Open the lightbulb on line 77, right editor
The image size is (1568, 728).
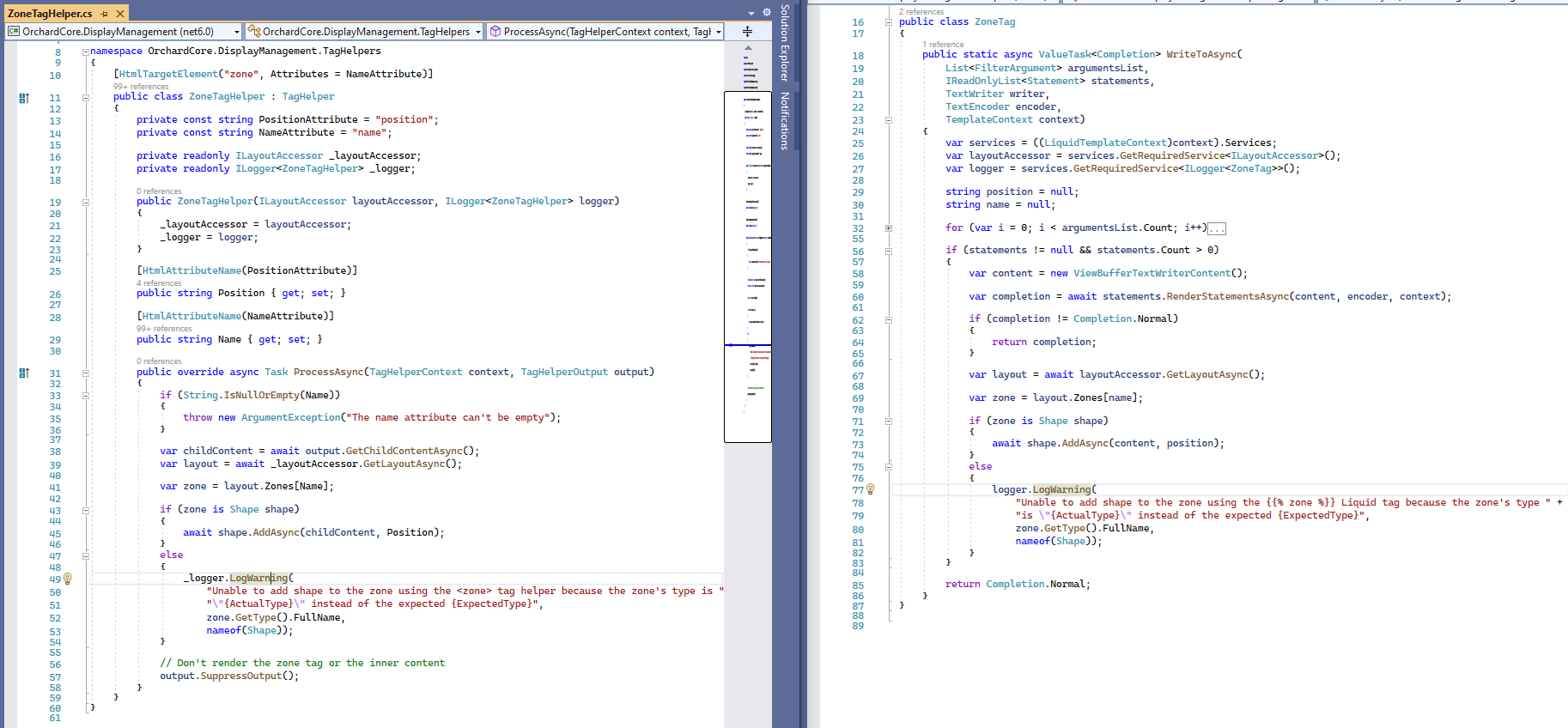870,489
